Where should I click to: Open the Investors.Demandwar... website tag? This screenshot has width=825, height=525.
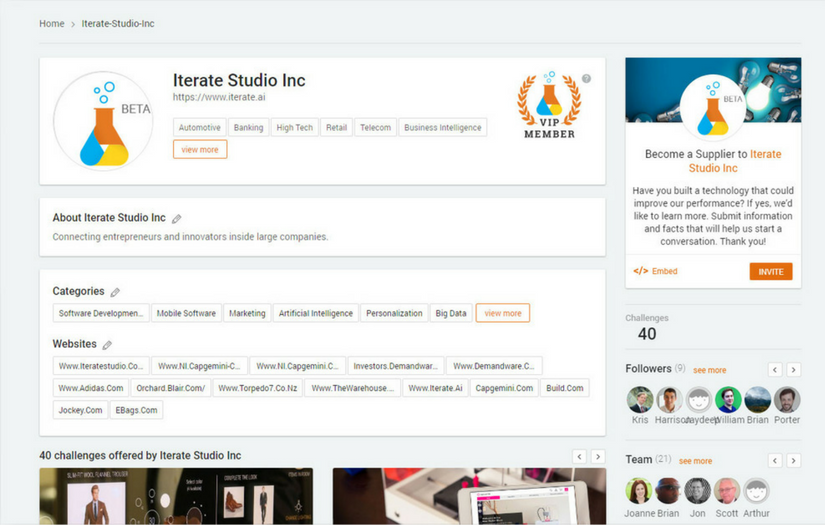coord(396,366)
